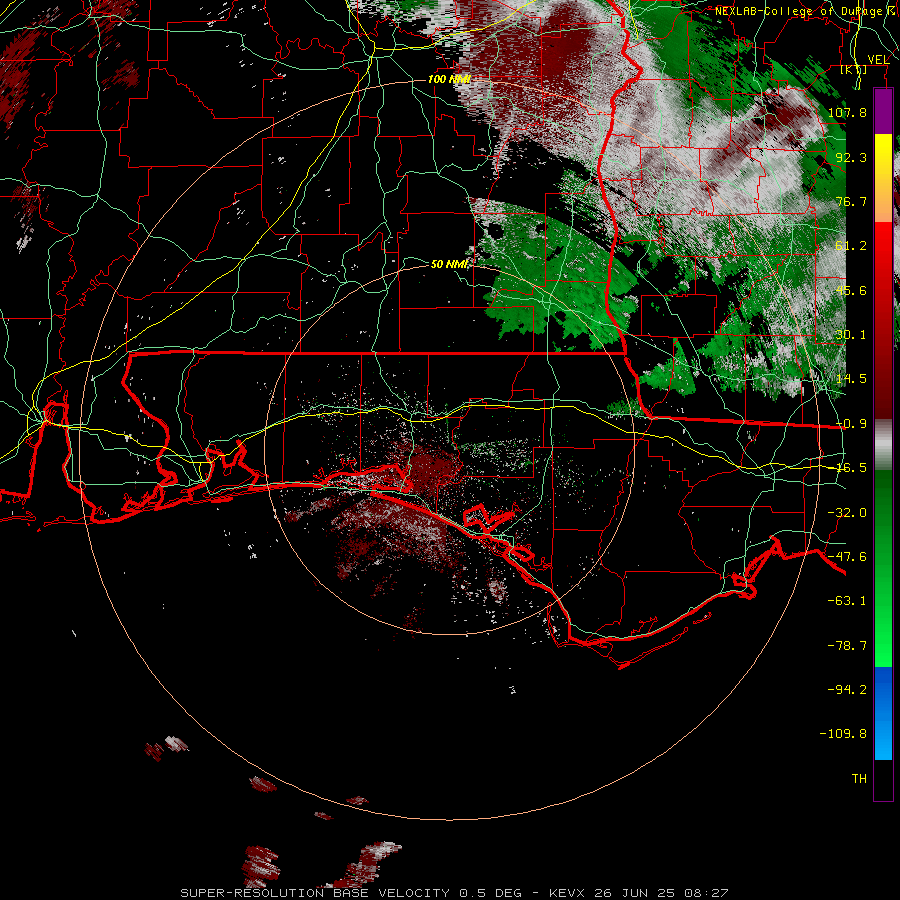Click the Super-Resolution Base Velocity caption
This screenshot has height=900, width=900.
point(351,893)
